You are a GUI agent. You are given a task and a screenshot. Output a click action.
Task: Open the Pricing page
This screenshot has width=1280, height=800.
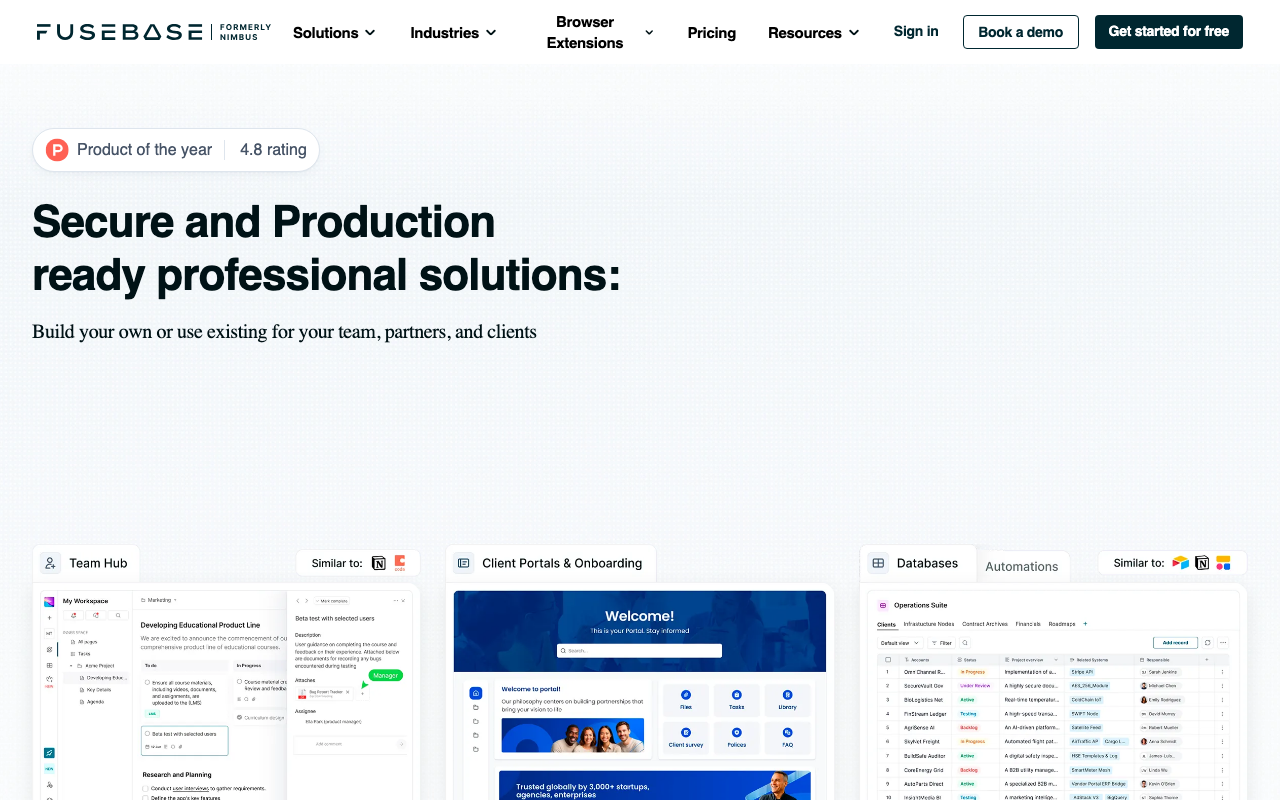click(x=712, y=32)
